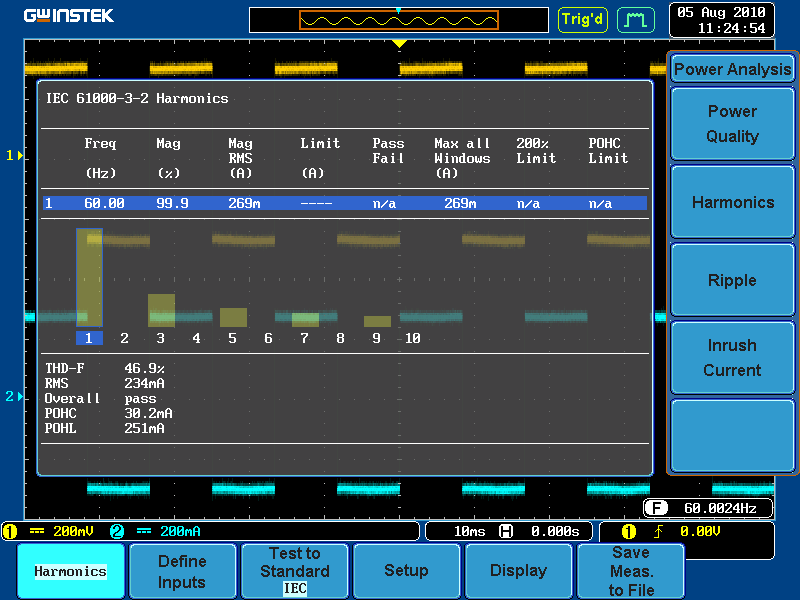Viewport: 800px width, 600px height.
Task: Click the POHL 251mA value
Action: pos(144,428)
